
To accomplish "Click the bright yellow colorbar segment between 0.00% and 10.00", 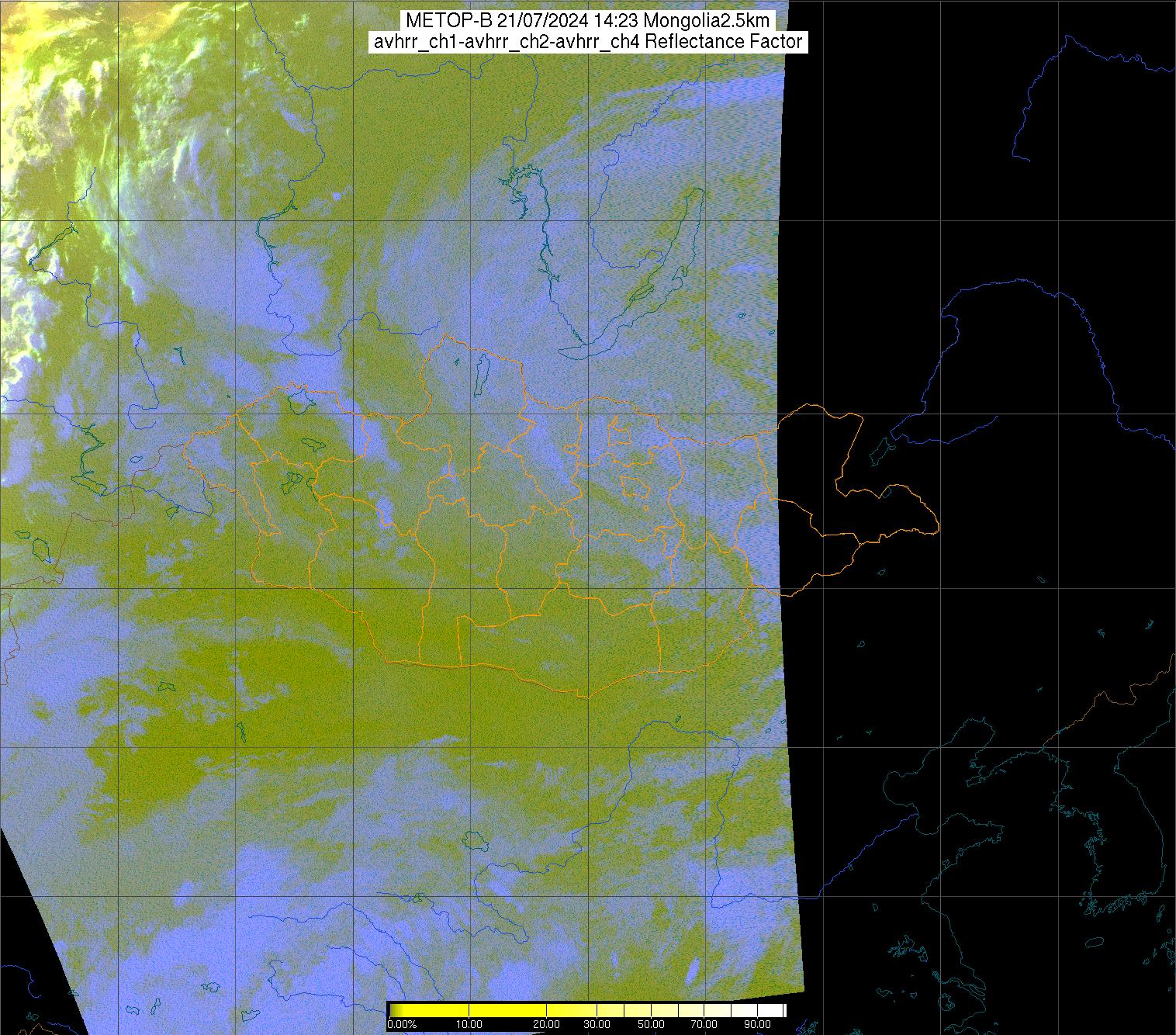I will tap(429, 1010).
